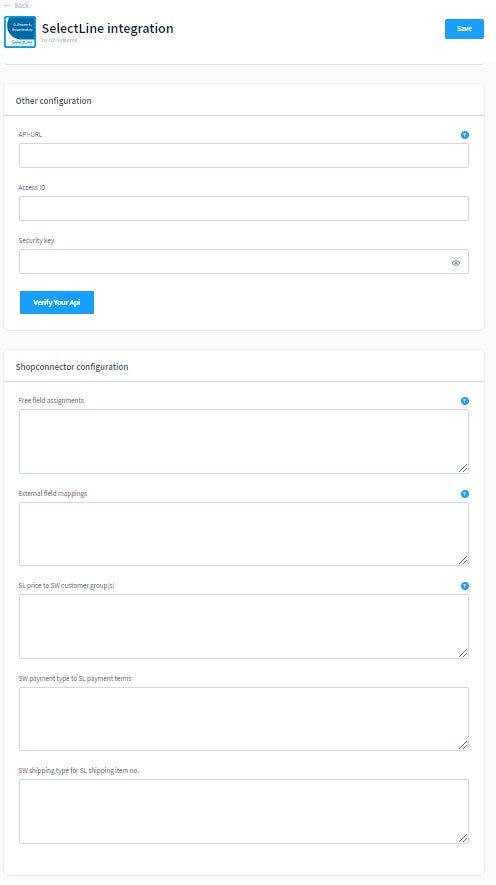Click into SW shipping type textarea
Screen dimensions: 496x885
244,812
